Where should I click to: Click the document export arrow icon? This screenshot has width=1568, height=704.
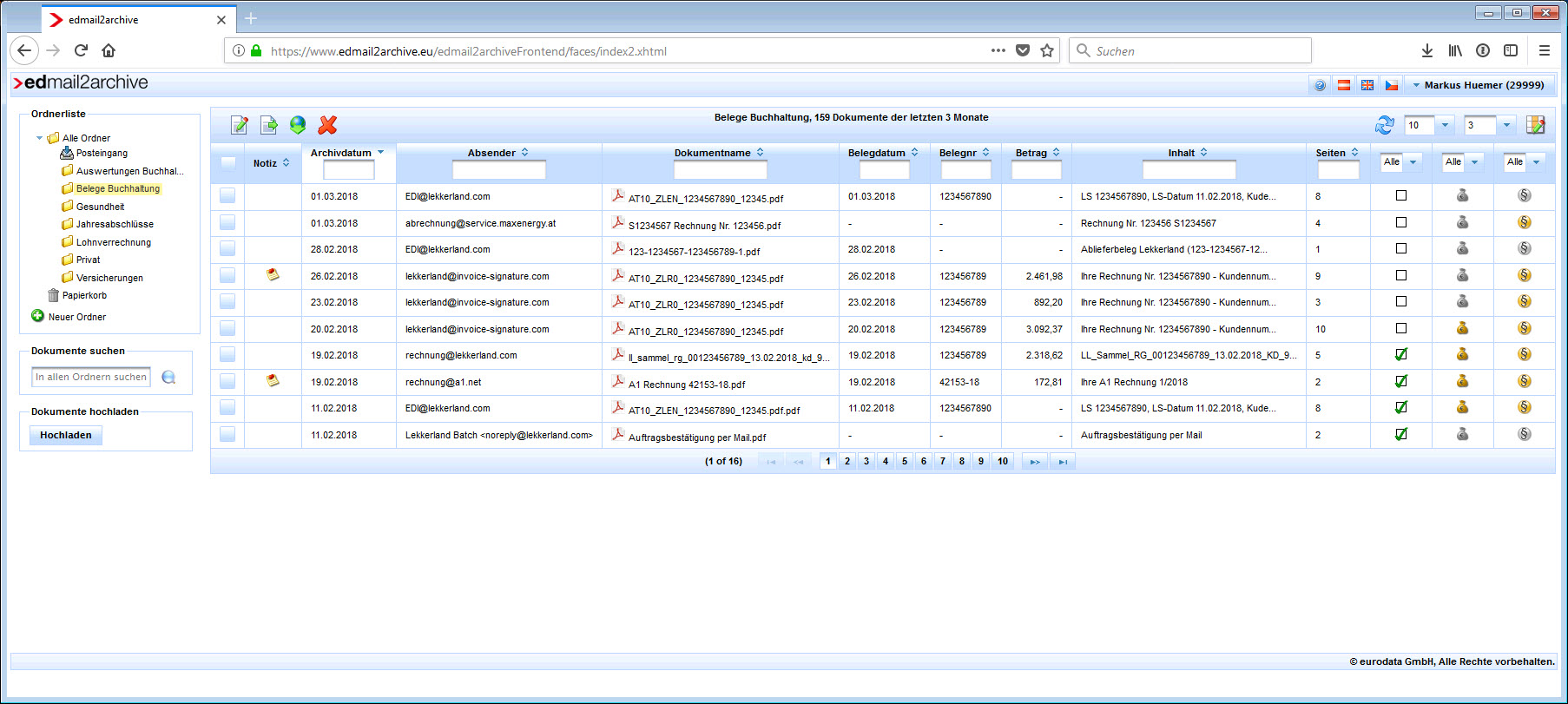(x=269, y=125)
